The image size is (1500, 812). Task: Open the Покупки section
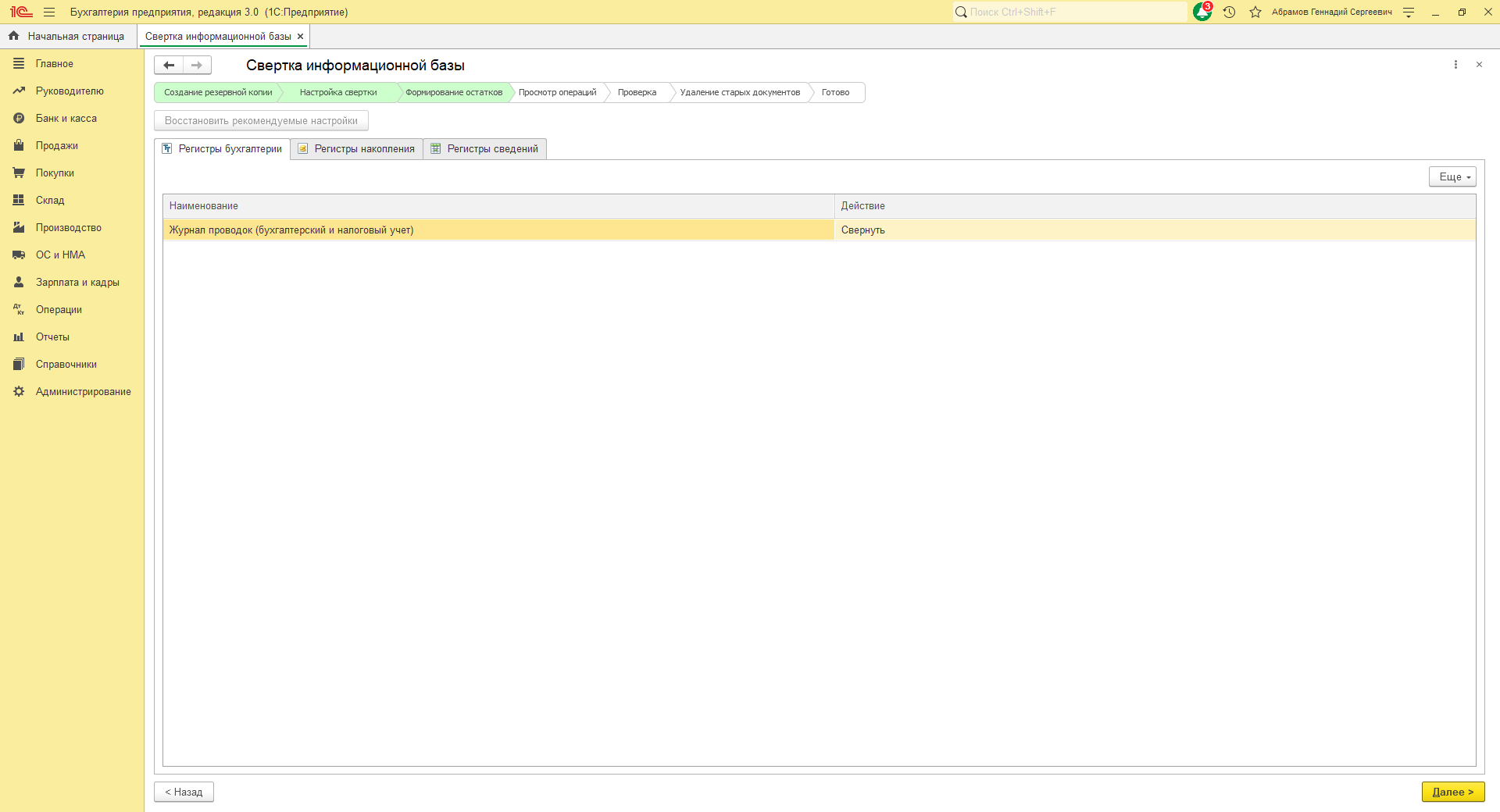click(72, 173)
